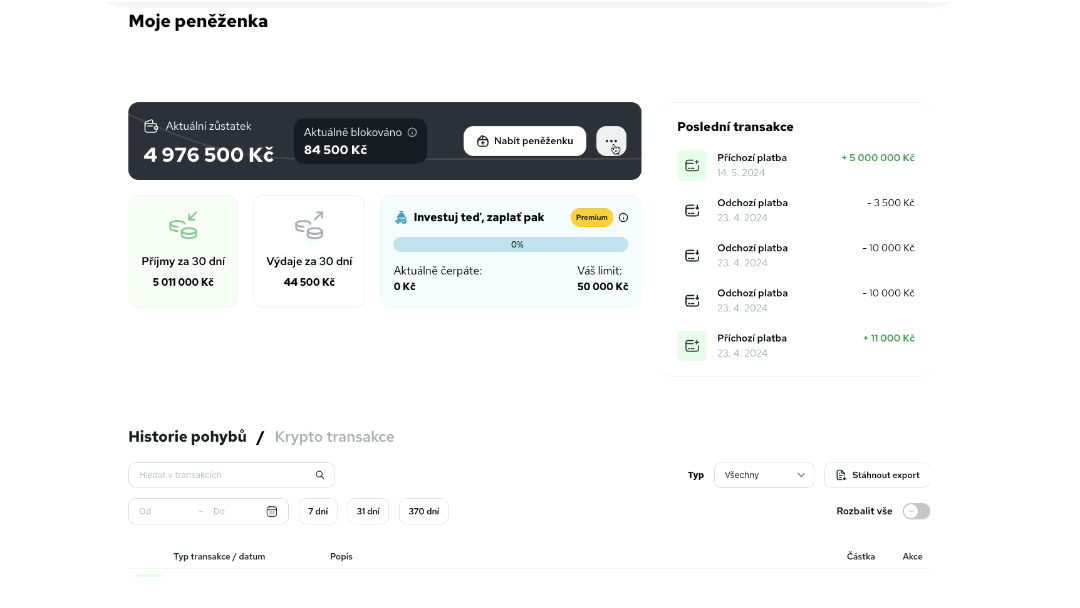Filter by 7 dní
The image size is (1080, 608).
(x=318, y=512)
